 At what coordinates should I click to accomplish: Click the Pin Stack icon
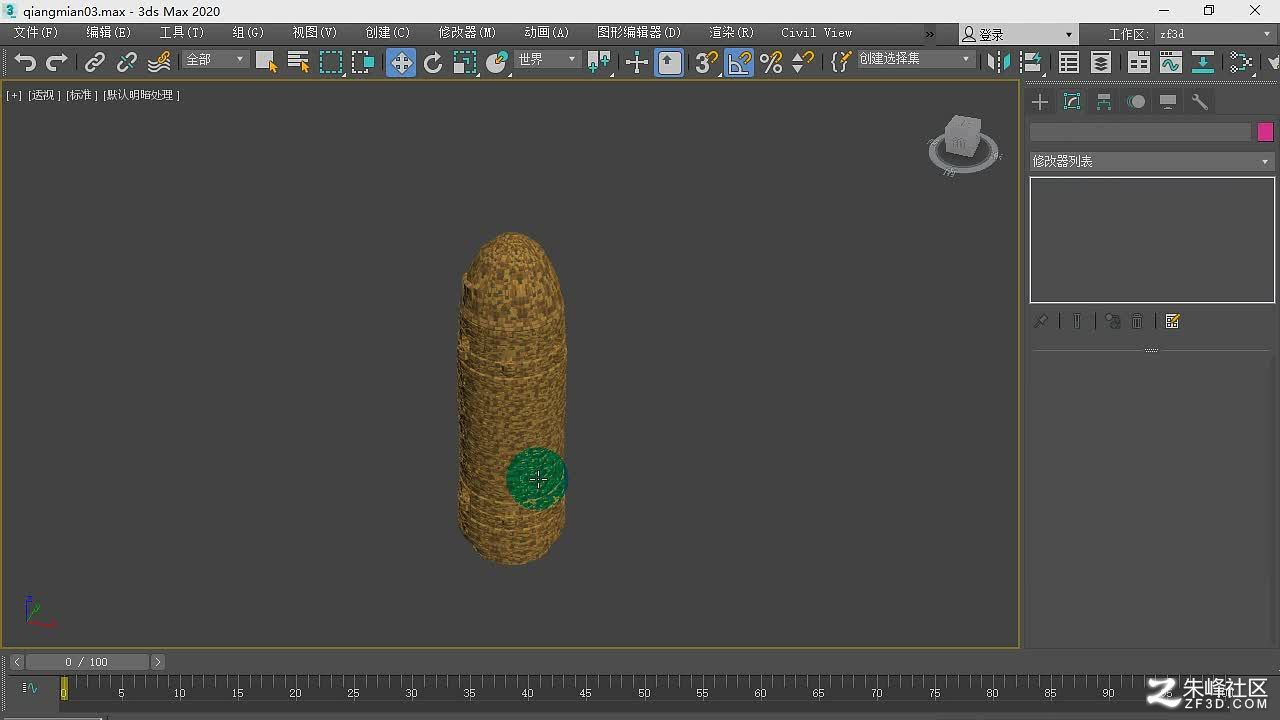coord(1041,321)
